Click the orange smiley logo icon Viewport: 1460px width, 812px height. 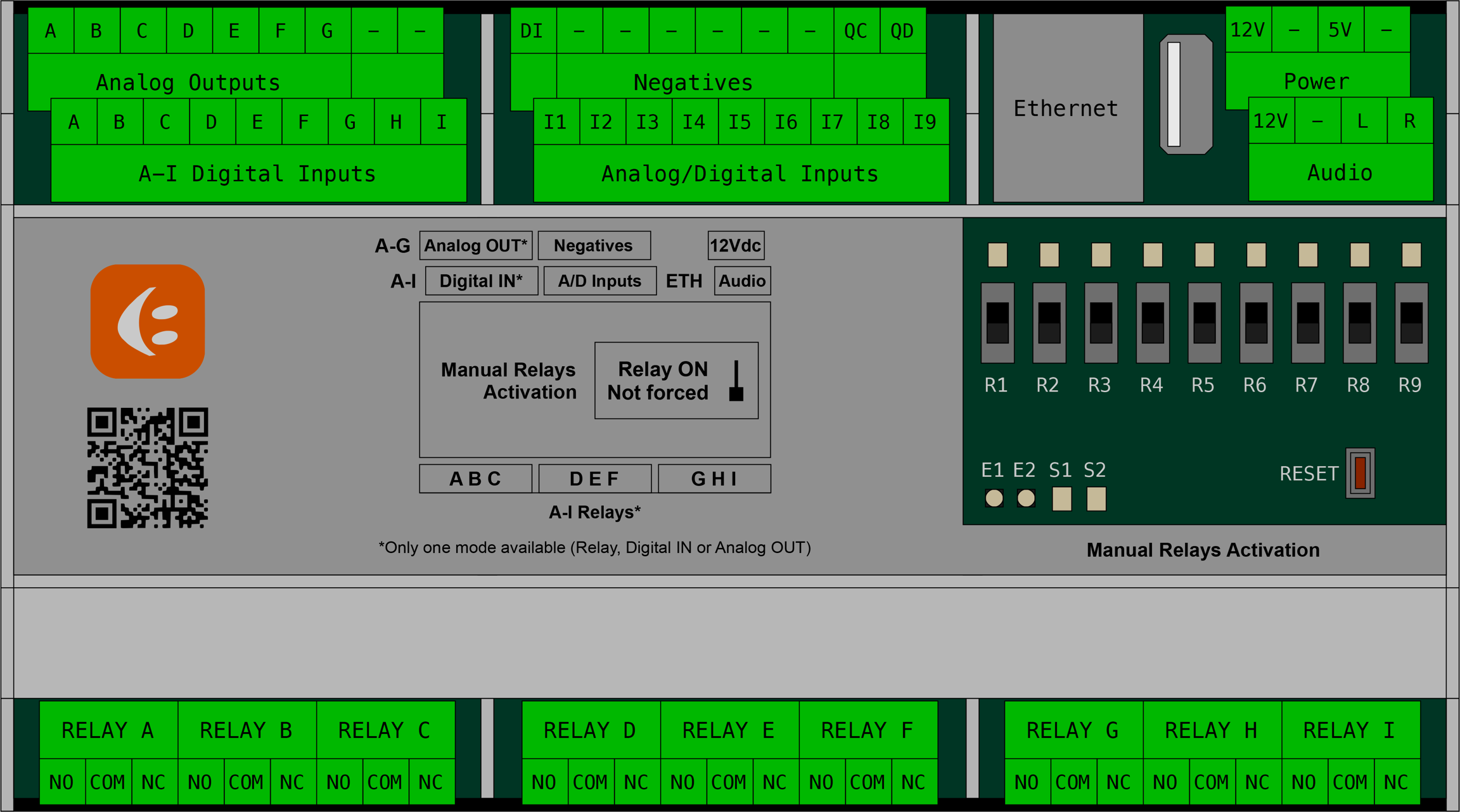coord(148,321)
